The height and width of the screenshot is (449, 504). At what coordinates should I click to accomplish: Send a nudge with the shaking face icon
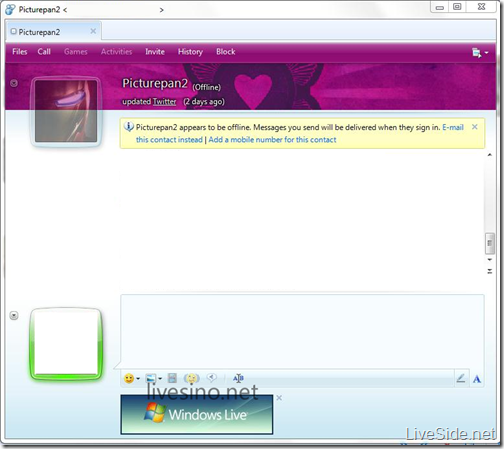coord(191,378)
